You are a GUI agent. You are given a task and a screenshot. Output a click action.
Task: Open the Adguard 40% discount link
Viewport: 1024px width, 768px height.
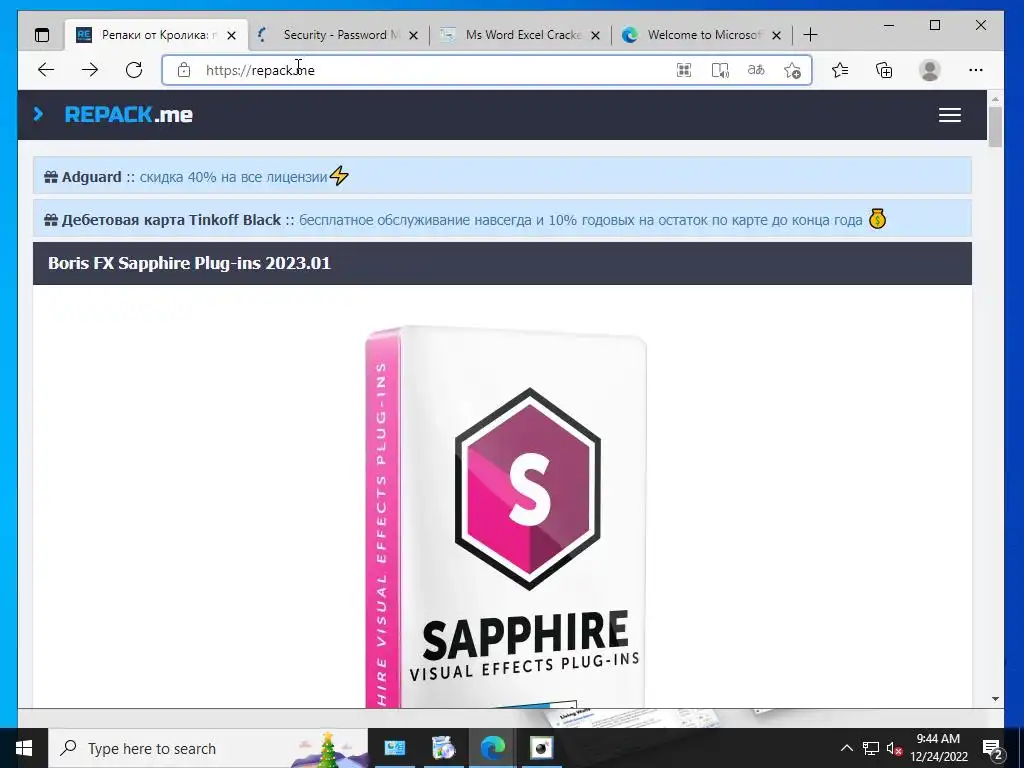click(x=233, y=177)
